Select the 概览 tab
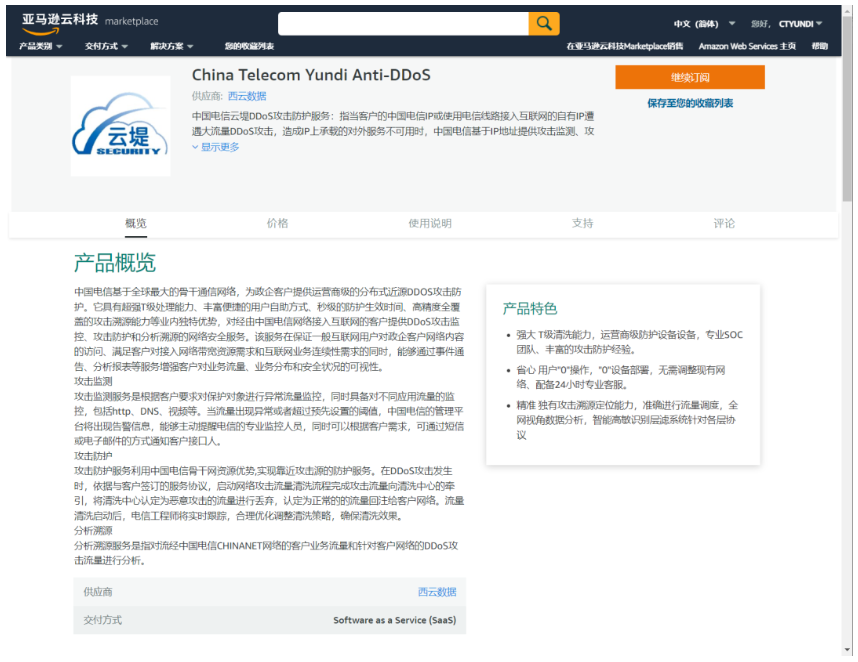Viewport: 858px width, 662px height. [136, 223]
